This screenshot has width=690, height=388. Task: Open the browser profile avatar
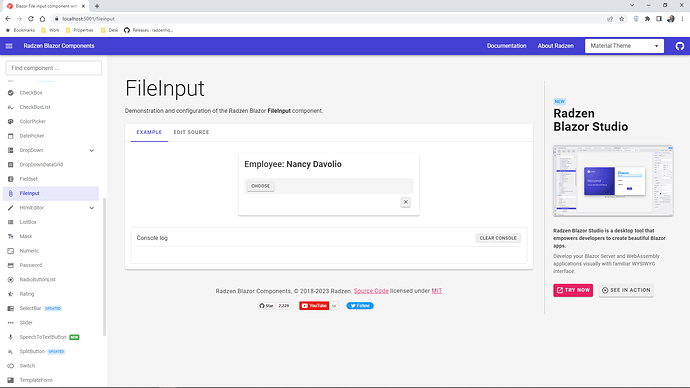[671, 19]
